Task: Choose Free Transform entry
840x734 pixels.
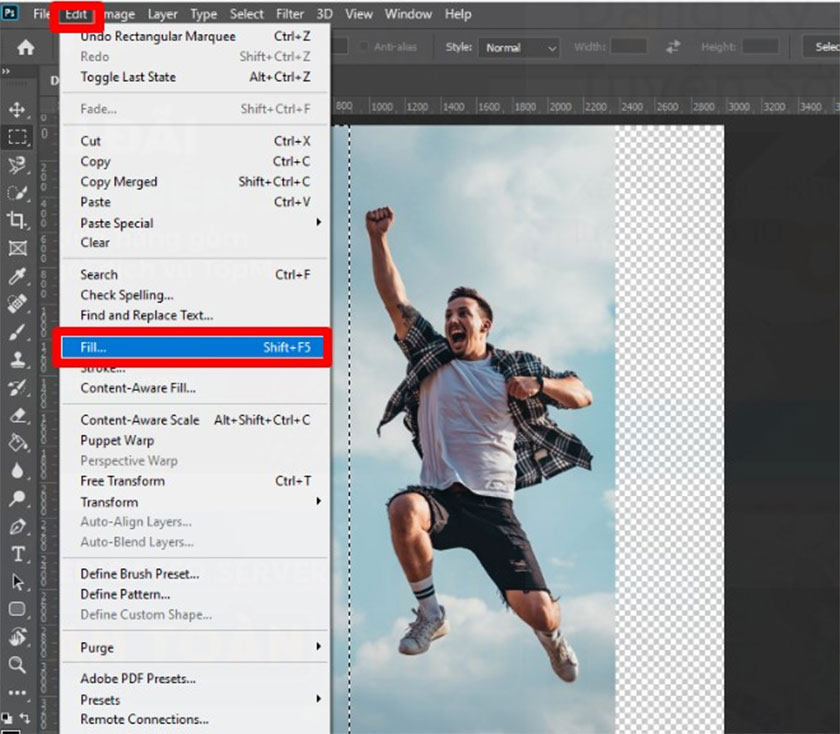Action: coord(195,481)
